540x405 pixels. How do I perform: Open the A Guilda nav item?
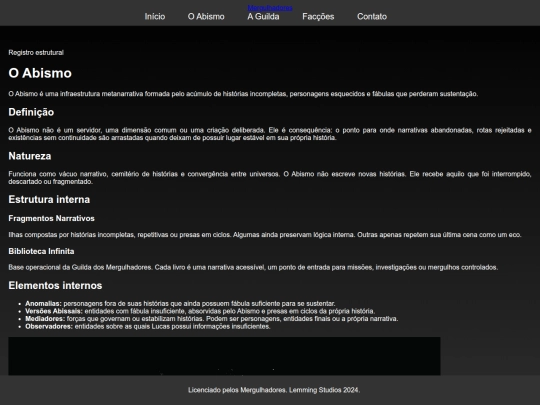(x=263, y=17)
